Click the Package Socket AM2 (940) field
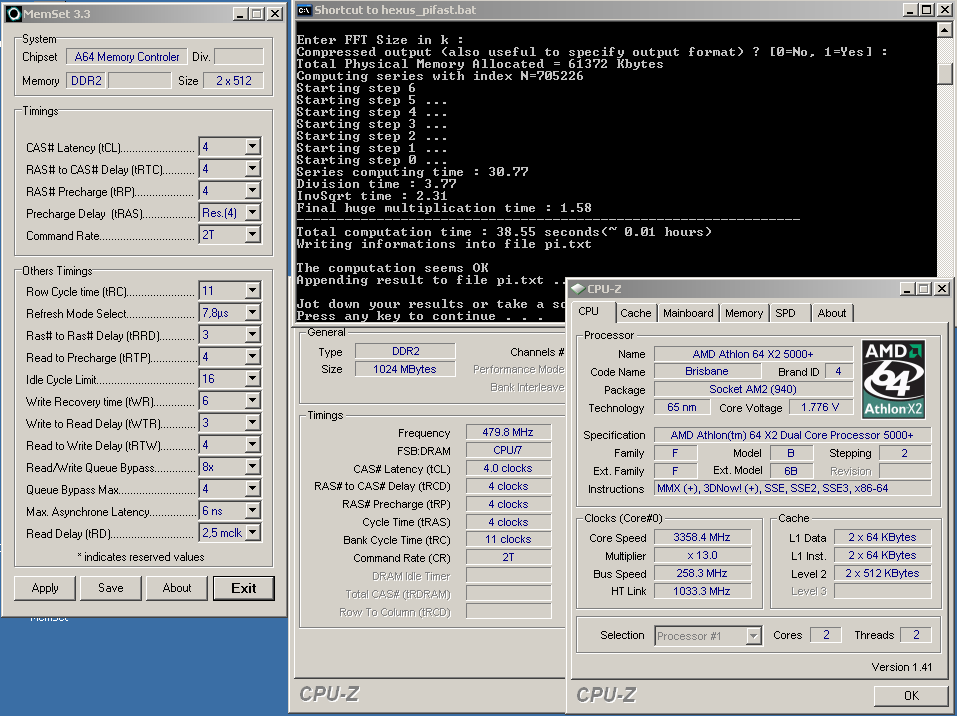959x716 pixels. pos(753,389)
